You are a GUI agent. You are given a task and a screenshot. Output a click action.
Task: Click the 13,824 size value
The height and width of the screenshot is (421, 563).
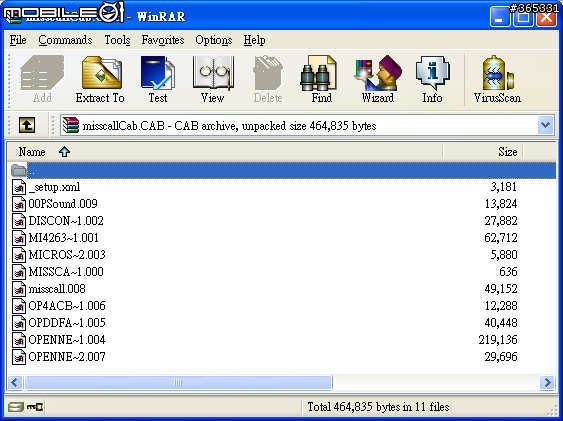click(501, 204)
